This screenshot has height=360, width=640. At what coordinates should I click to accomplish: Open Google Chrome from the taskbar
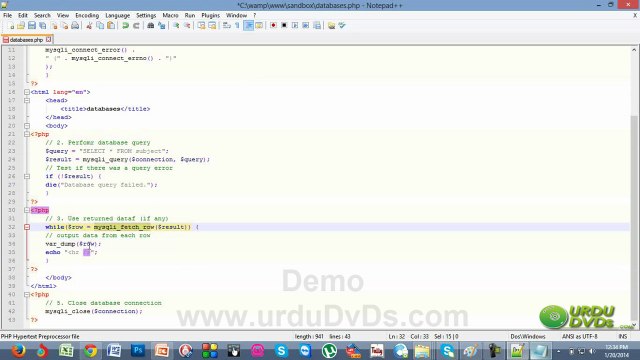coord(90,351)
